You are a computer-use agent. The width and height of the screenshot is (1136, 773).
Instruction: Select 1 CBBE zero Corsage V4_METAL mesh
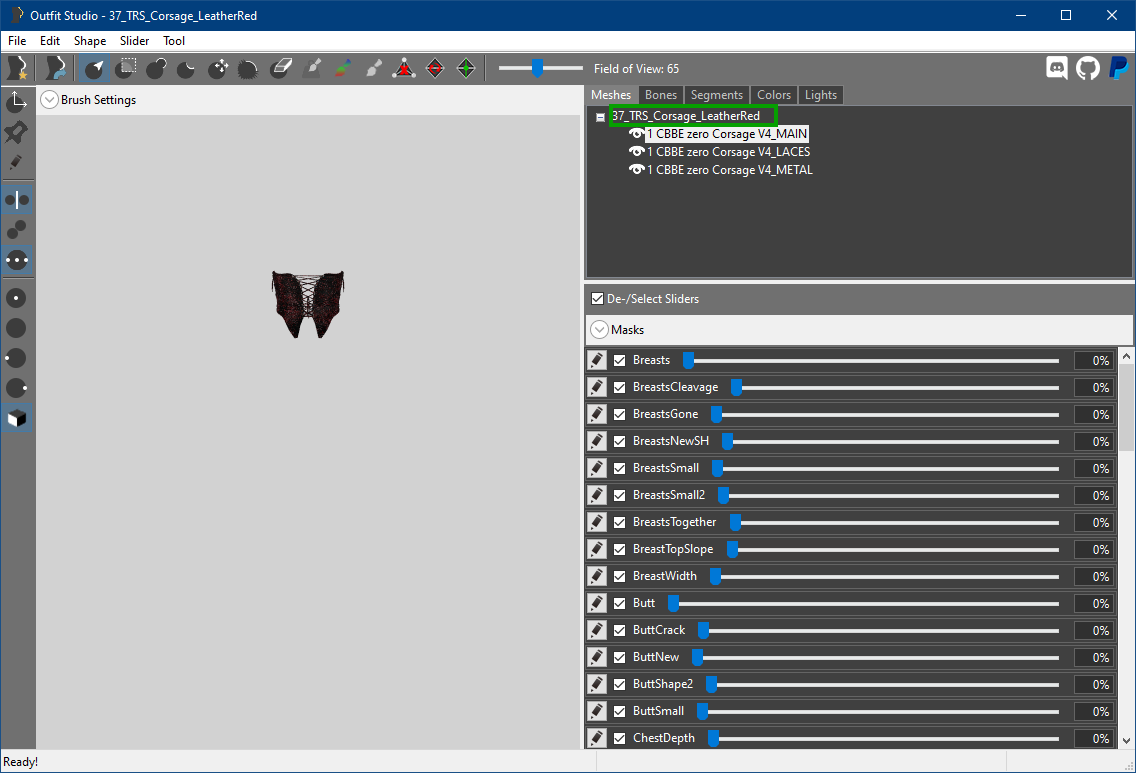coord(730,170)
